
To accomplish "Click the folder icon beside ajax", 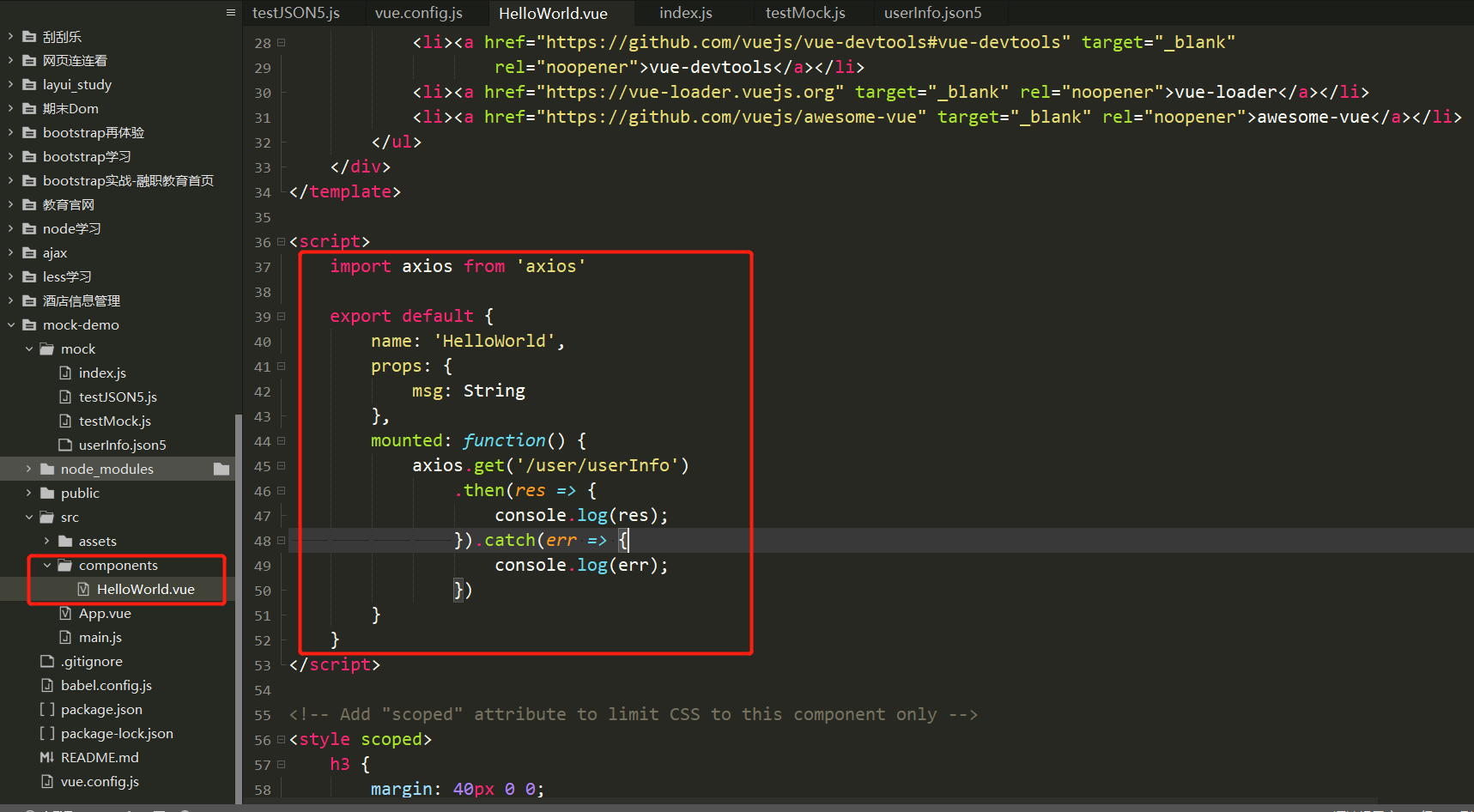I will [29, 253].
